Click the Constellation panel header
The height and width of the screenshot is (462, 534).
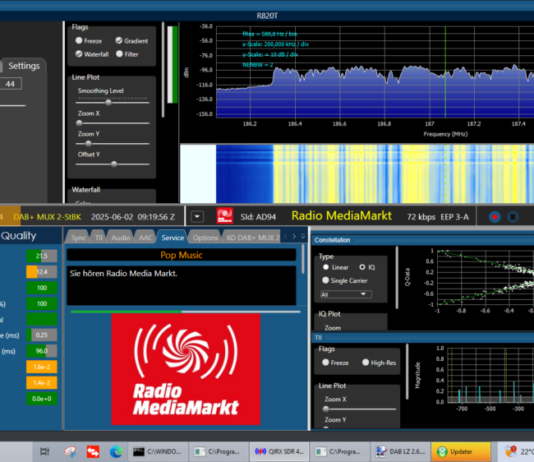422,240
